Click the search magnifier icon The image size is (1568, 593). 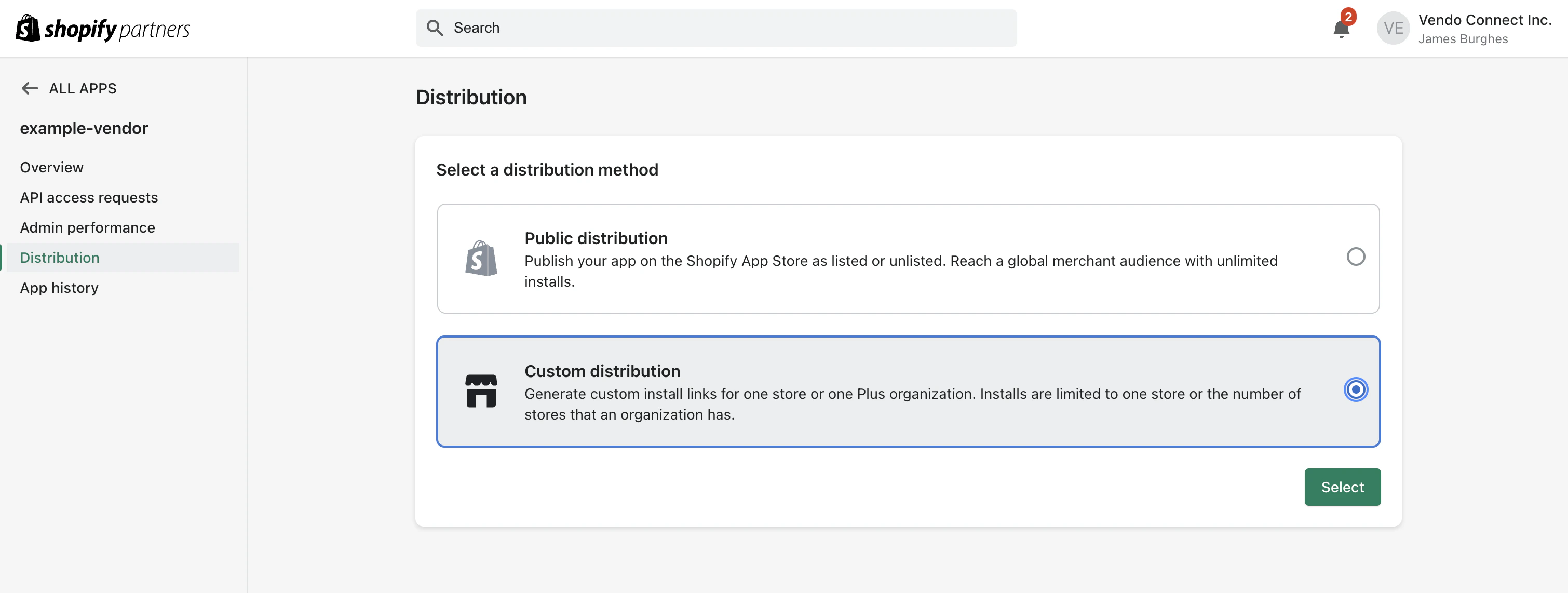click(435, 28)
